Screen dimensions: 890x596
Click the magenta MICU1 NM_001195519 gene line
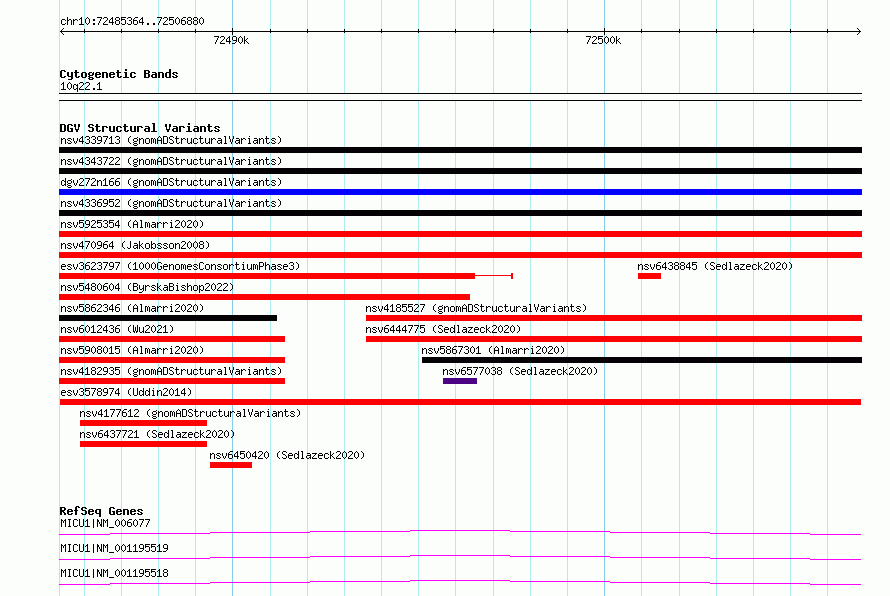pyautogui.click(x=460, y=557)
